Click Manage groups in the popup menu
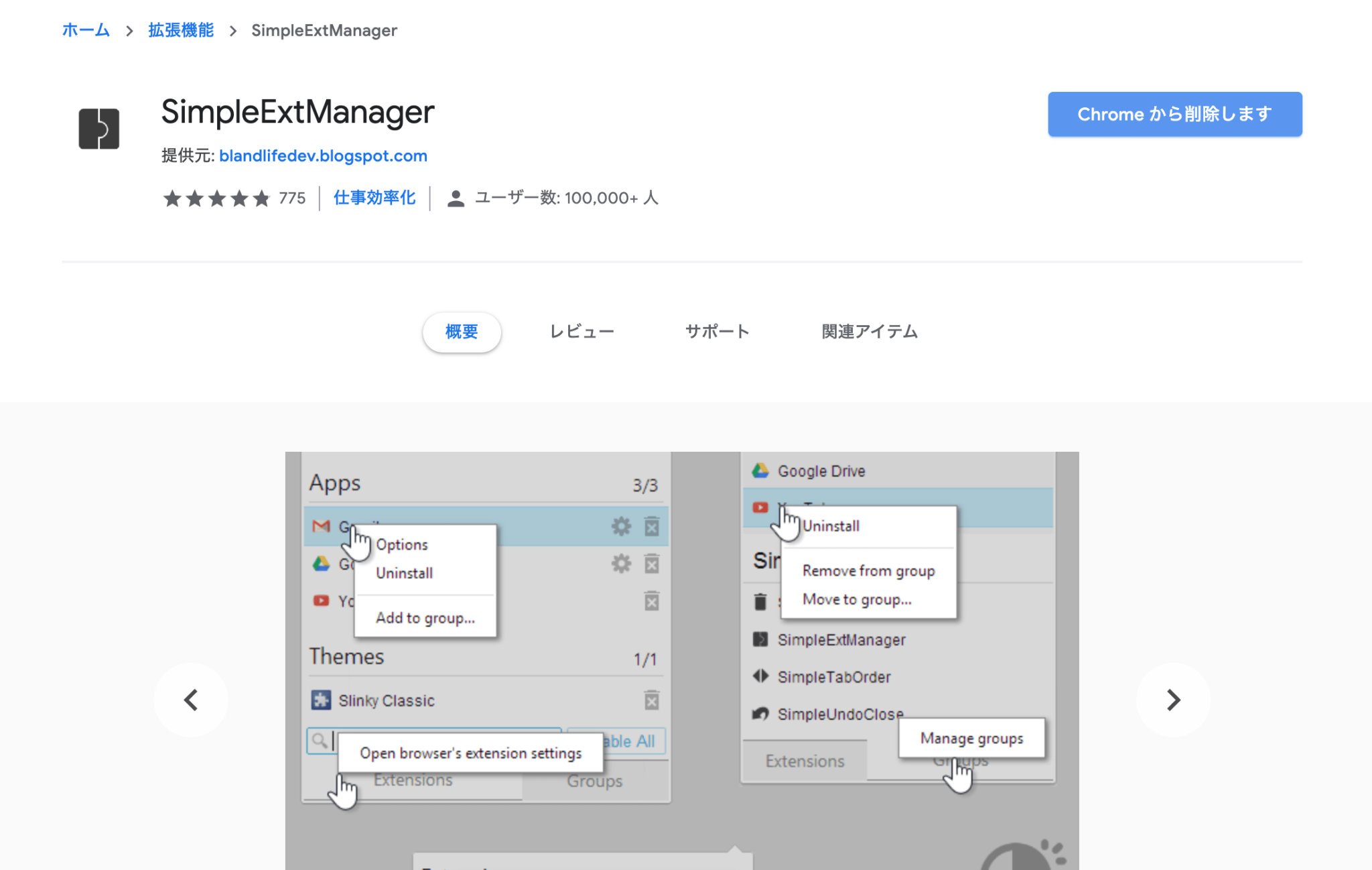The image size is (1372, 870). (971, 738)
